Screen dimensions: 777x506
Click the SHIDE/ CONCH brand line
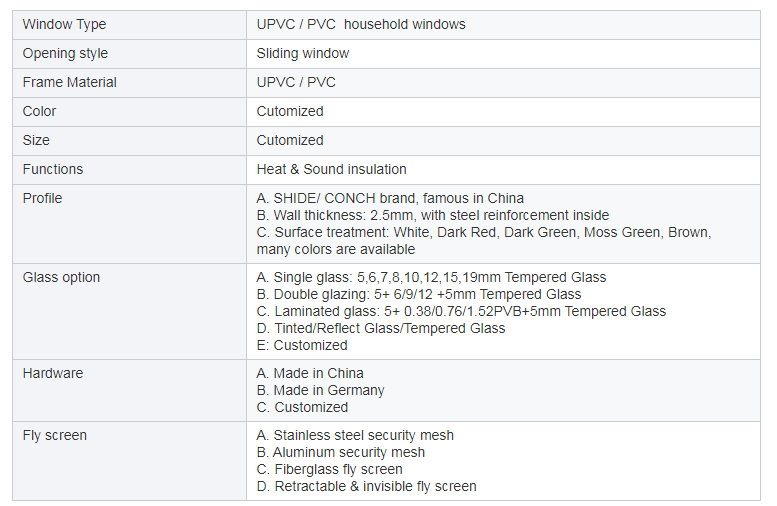pyautogui.click(x=390, y=198)
